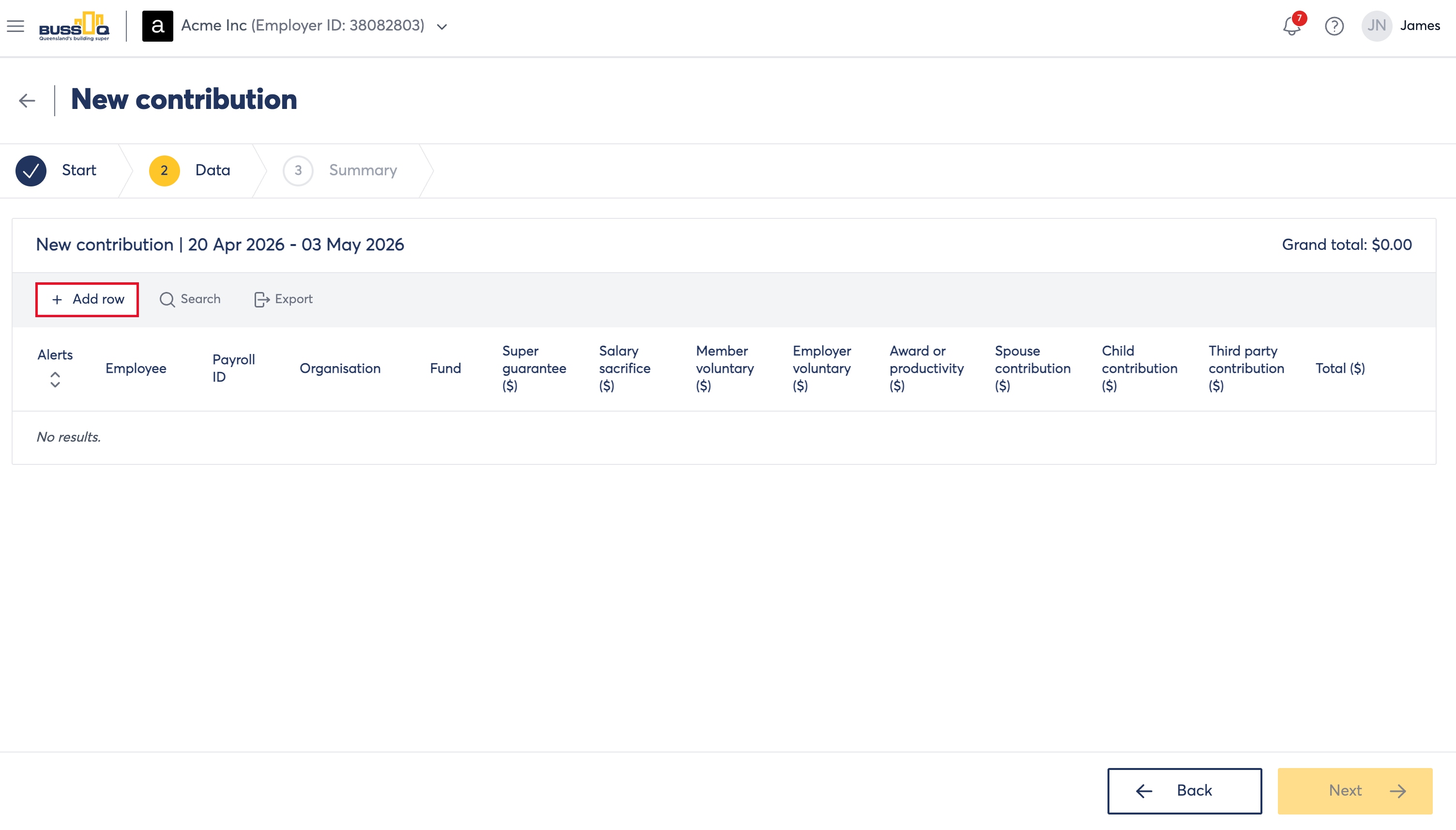The width and height of the screenshot is (1456, 830).
Task: Click the Super guarantee ($) header
Action: [x=534, y=368]
